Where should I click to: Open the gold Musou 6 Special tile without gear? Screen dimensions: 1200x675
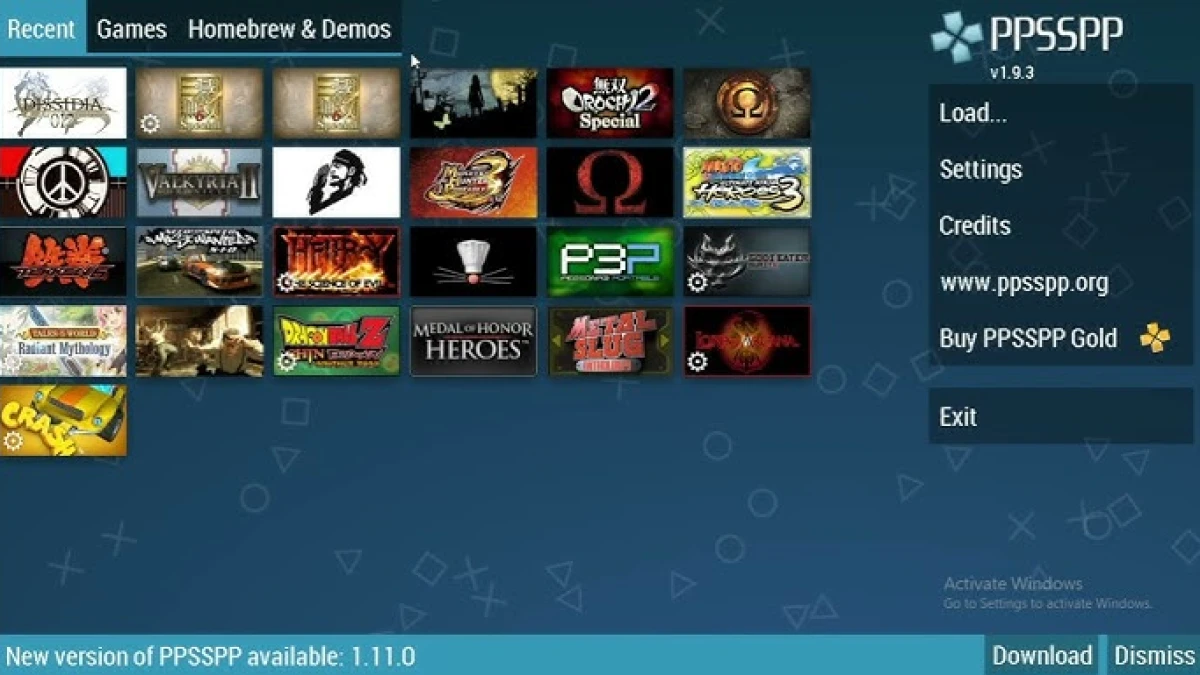tap(337, 103)
